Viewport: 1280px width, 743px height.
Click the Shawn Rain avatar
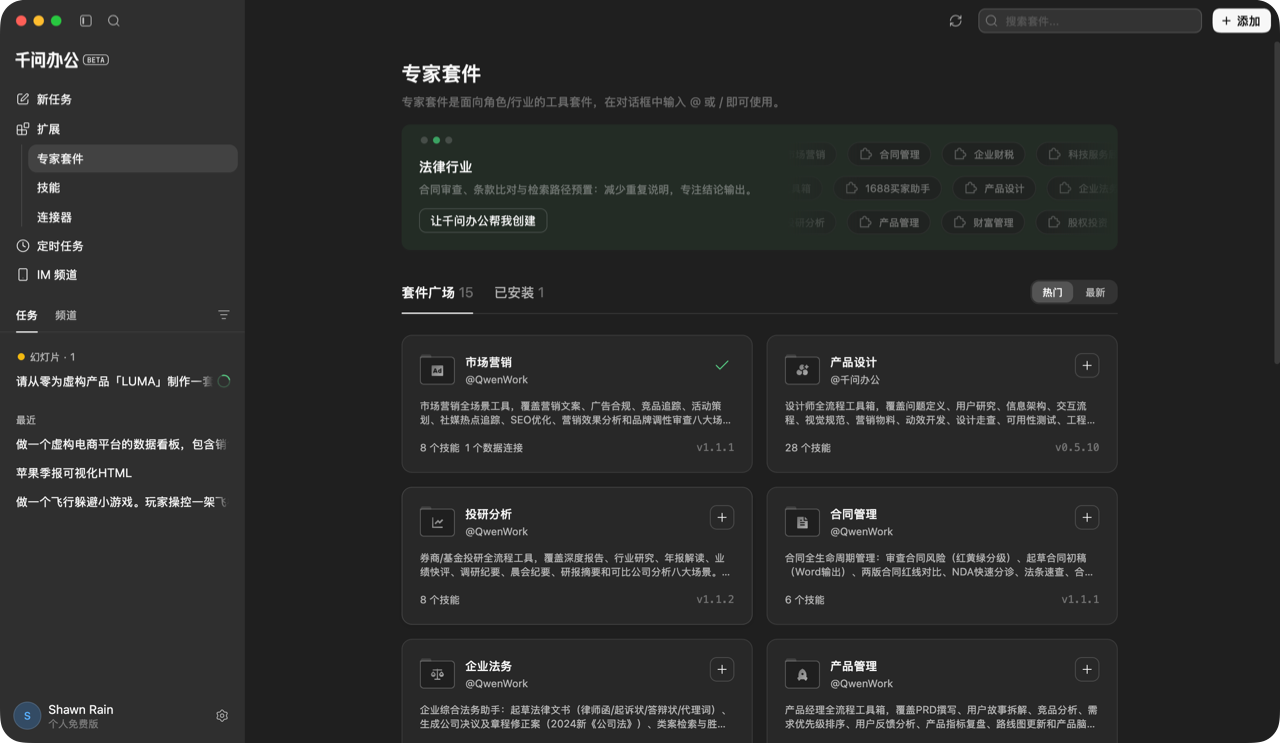pos(27,716)
